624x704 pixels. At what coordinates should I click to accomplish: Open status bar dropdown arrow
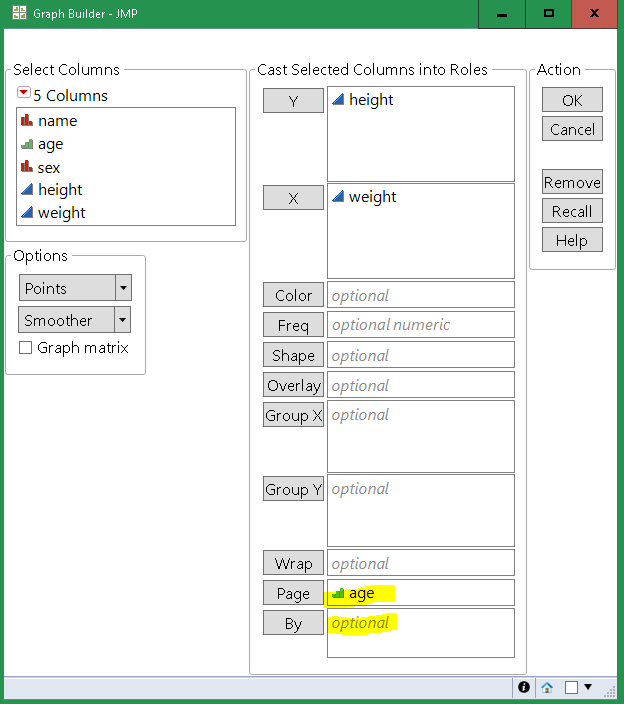(588, 688)
